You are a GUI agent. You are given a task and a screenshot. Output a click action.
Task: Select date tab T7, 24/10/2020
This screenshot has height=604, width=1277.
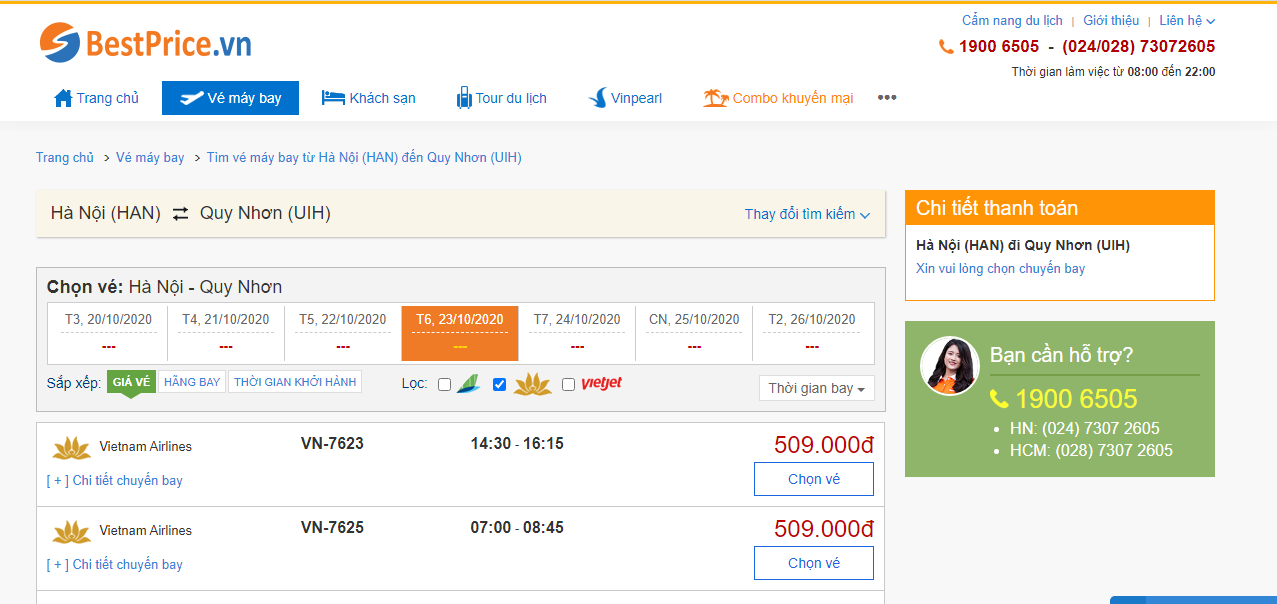coord(577,332)
